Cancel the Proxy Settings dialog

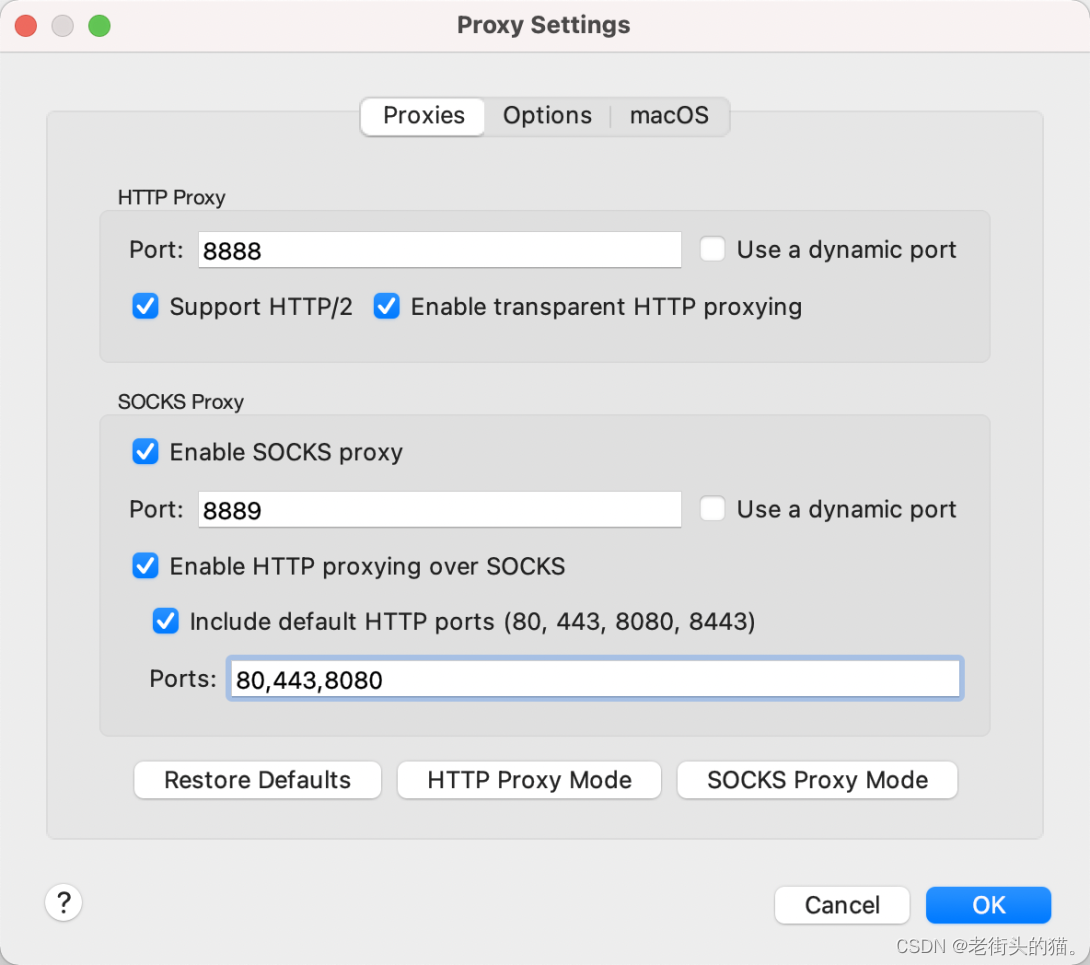pyautogui.click(x=842, y=905)
